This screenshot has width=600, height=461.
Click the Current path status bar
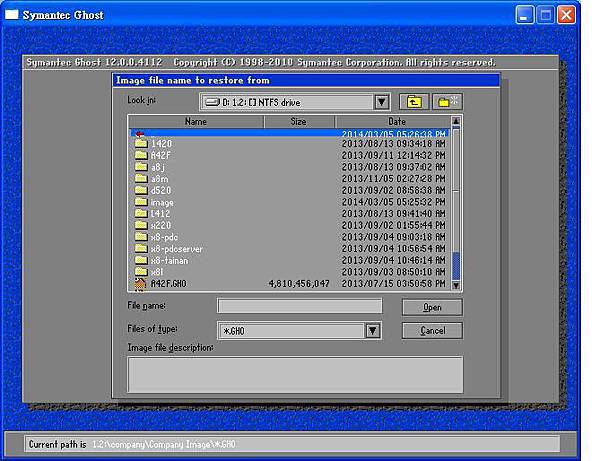pos(292,445)
